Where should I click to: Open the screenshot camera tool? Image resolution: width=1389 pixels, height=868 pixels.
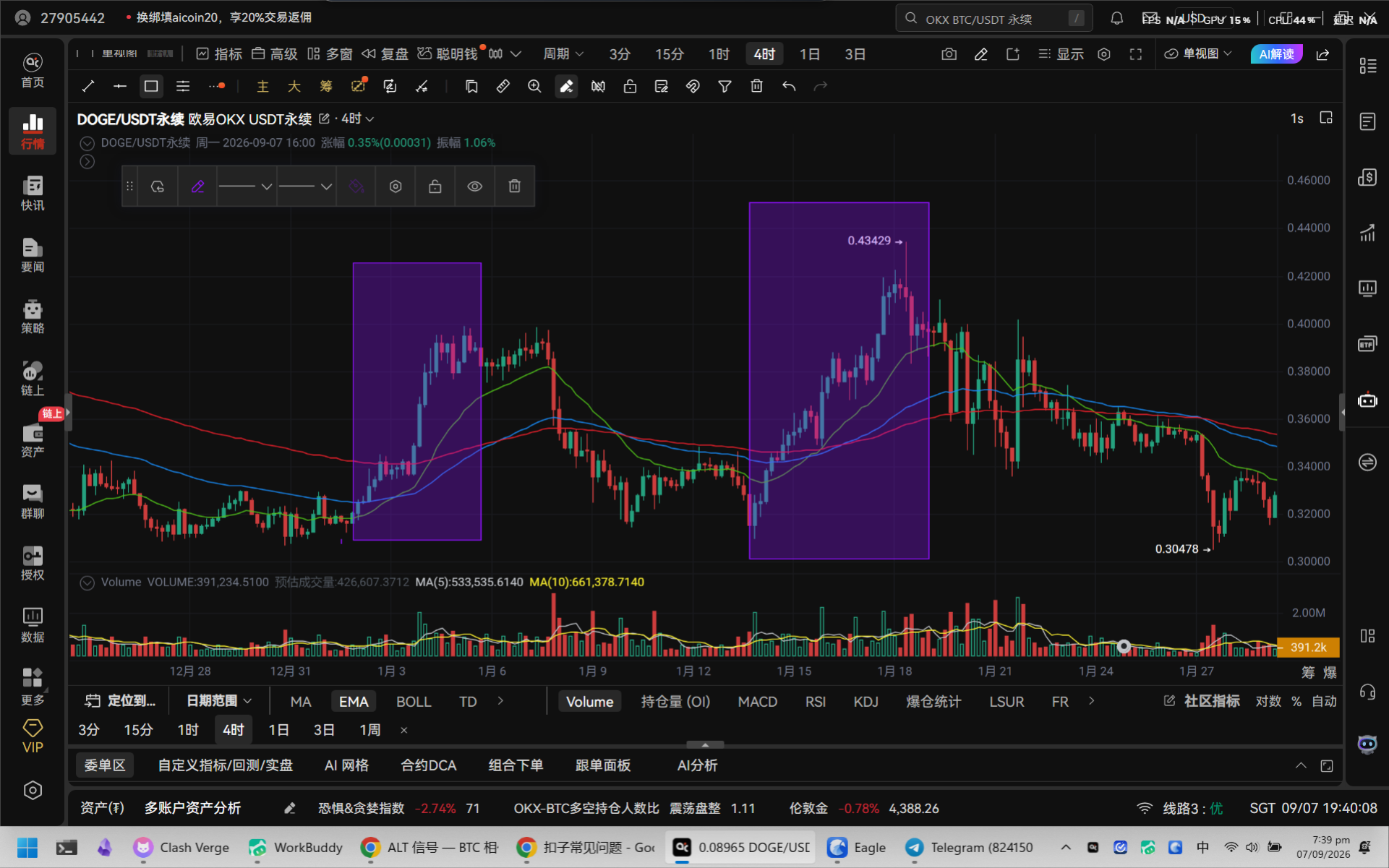pos(949,54)
